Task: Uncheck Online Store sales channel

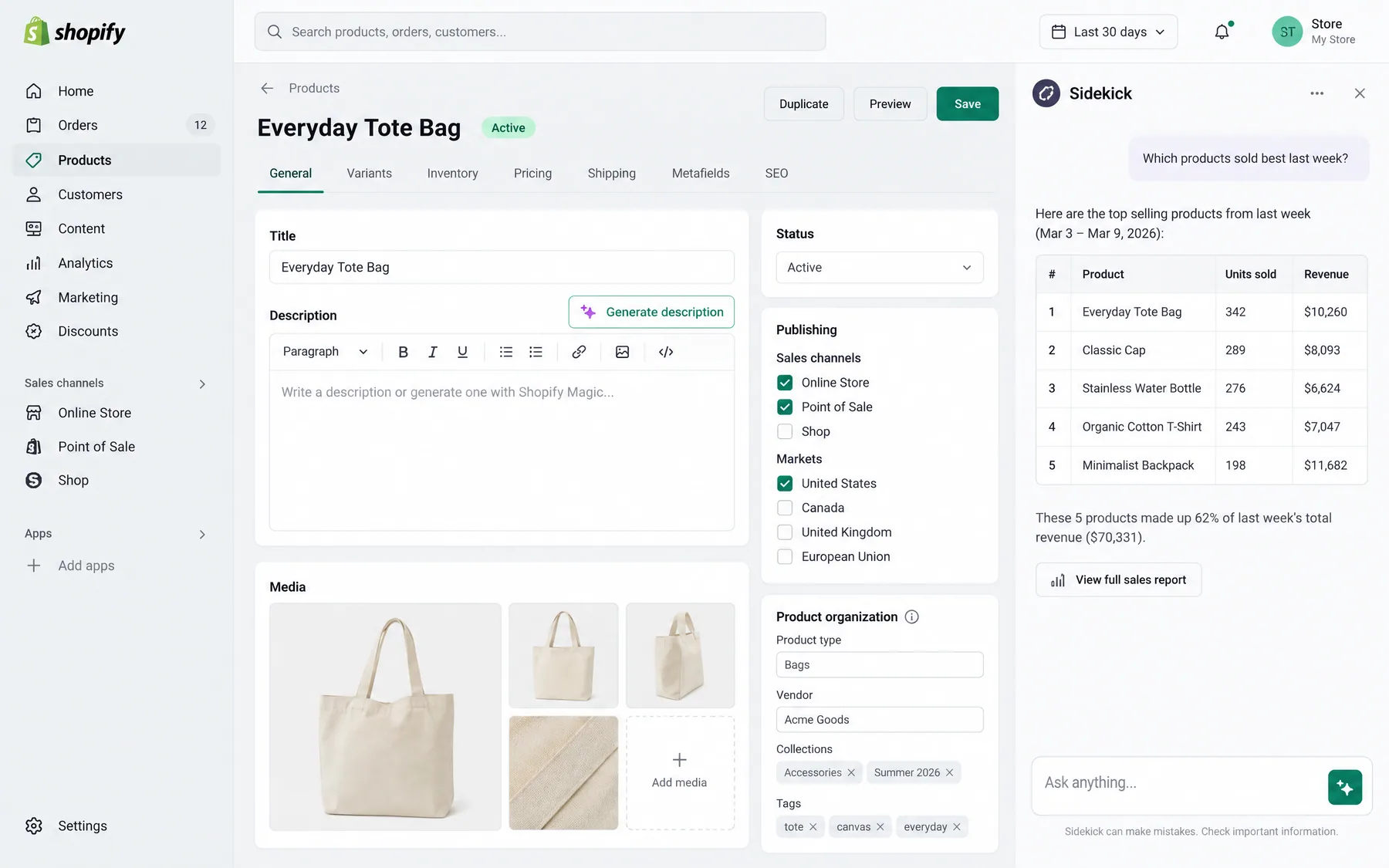Action: point(785,383)
